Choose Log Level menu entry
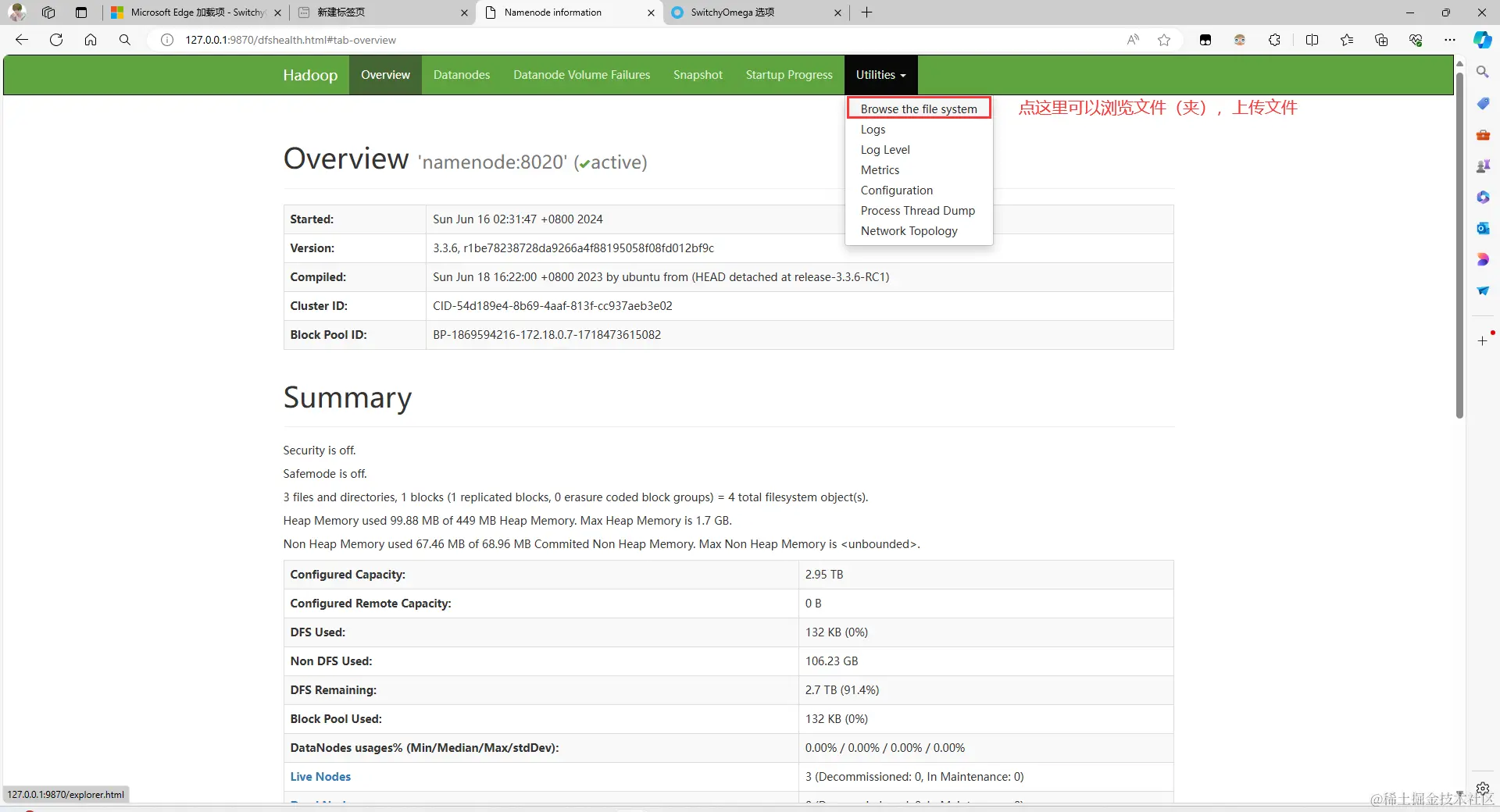The height and width of the screenshot is (812, 1500). click(x=885, y=149)
